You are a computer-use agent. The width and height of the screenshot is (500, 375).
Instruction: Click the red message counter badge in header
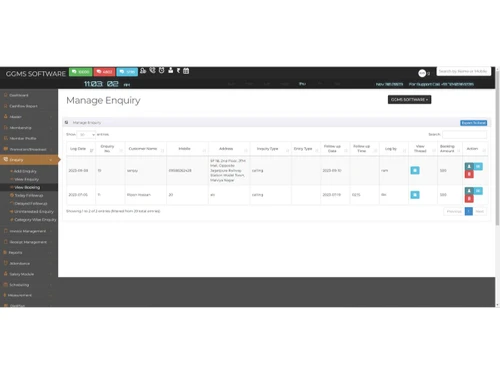(x=104, y=72)
